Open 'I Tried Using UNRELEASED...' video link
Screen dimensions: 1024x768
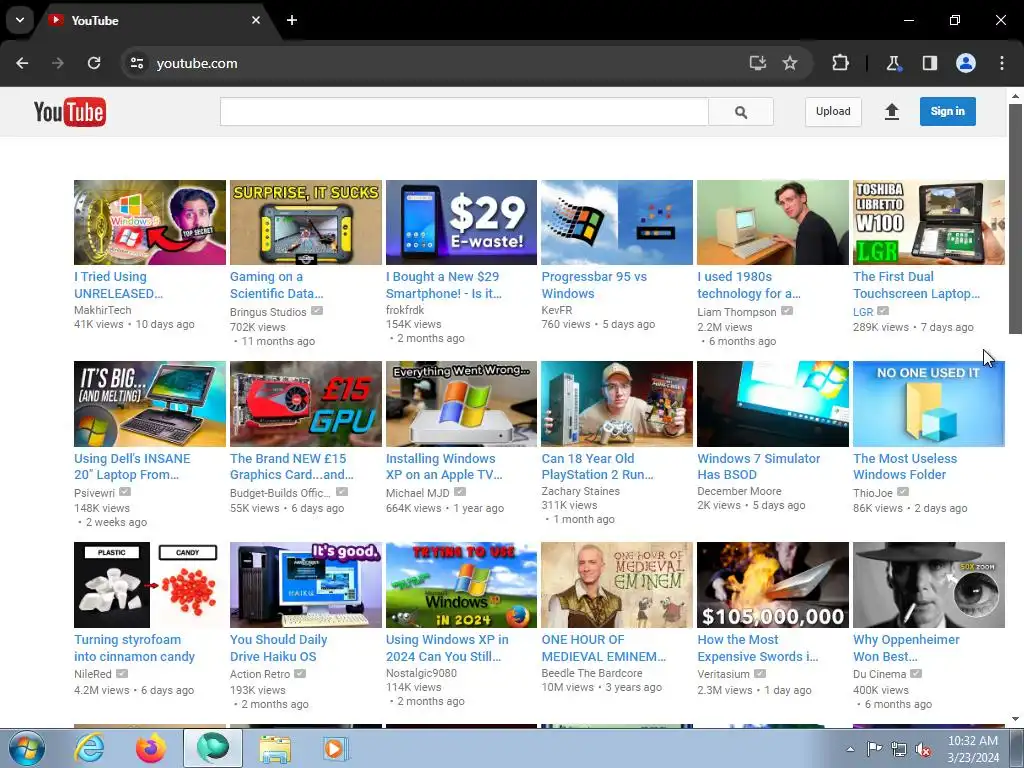click(x=119, y=285)
